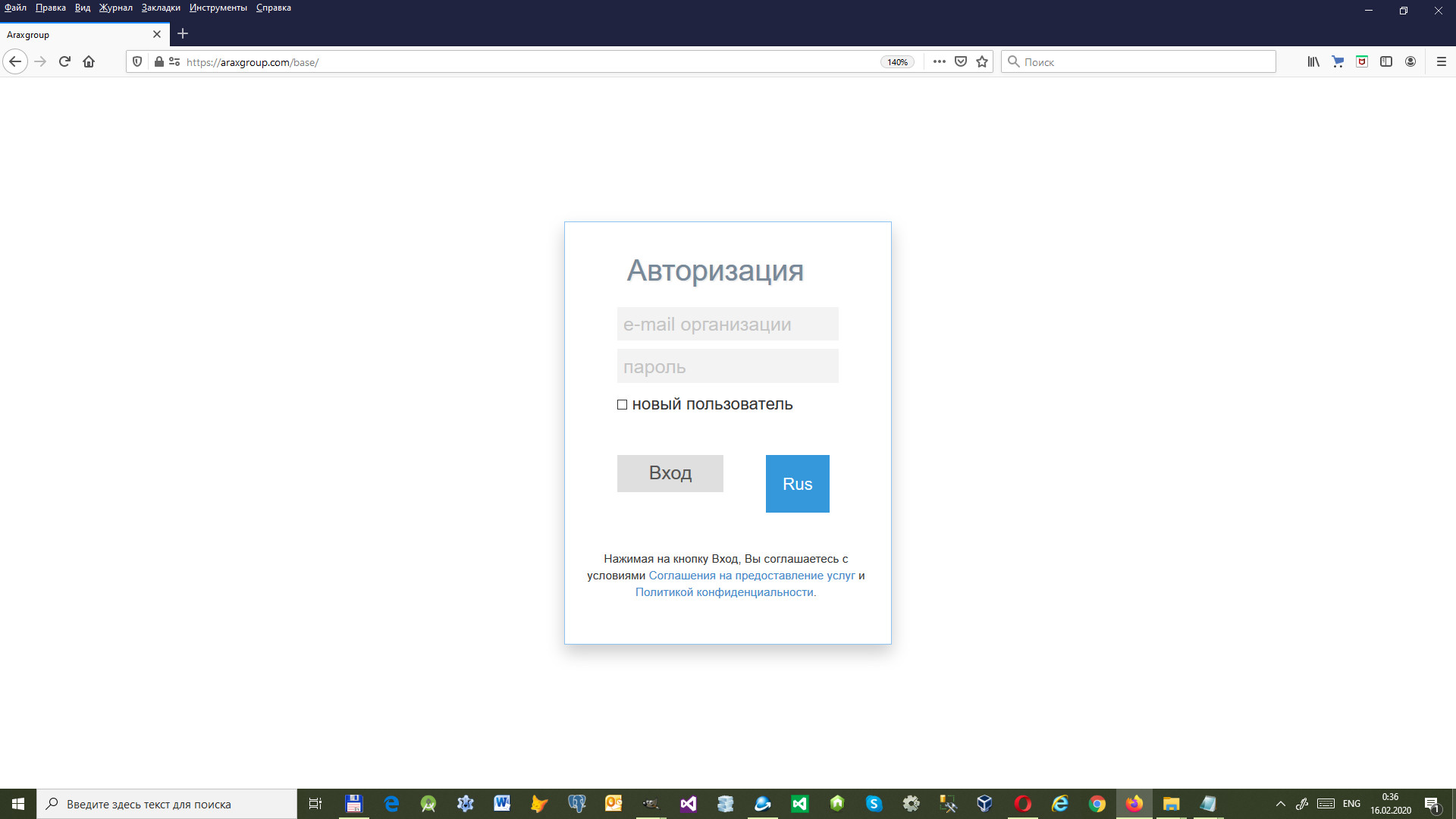Image resolution: width=1456 pixels, height=819 pixels.
Task: Switch language with Rus button
Action: point(797,484)
